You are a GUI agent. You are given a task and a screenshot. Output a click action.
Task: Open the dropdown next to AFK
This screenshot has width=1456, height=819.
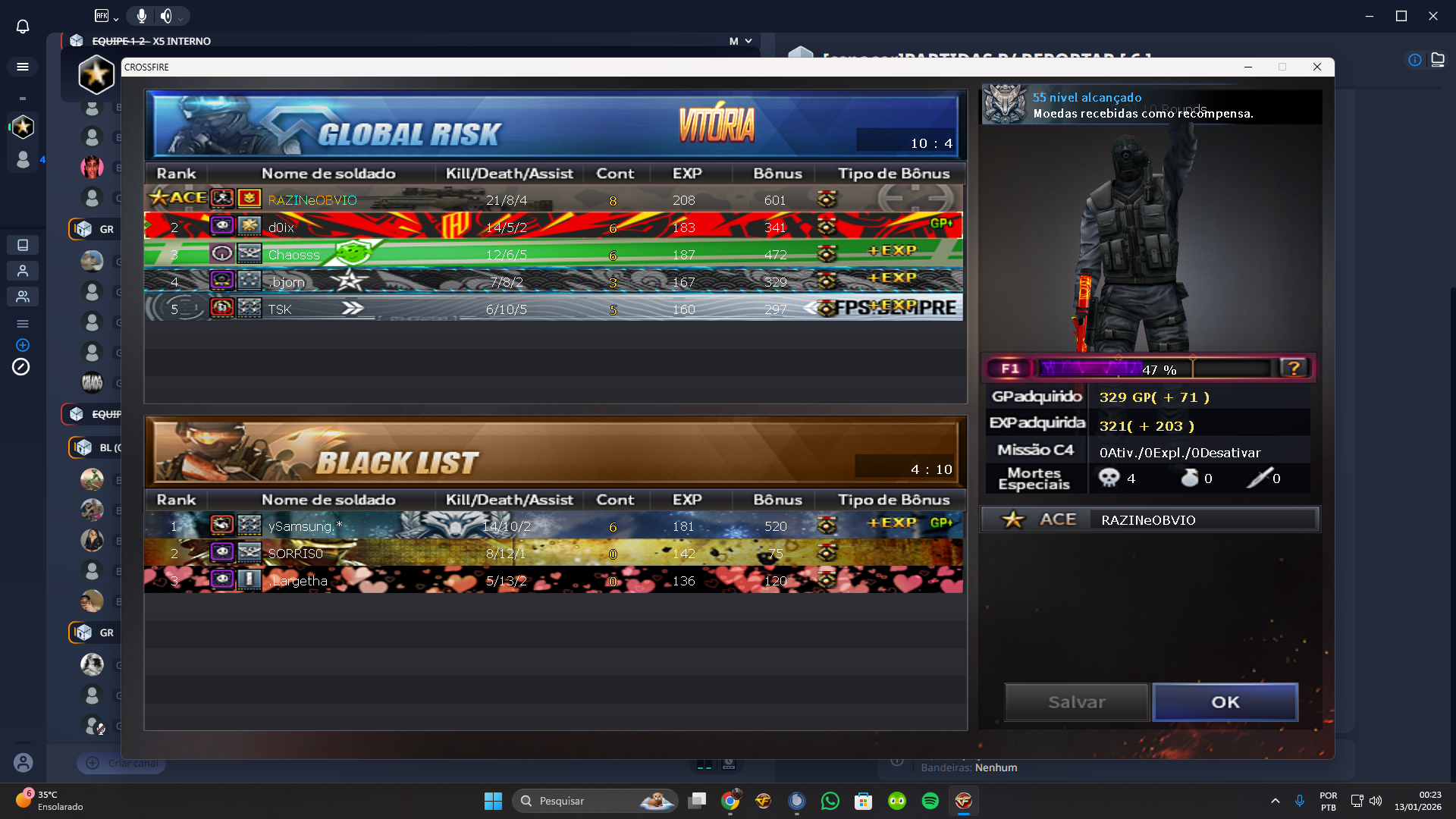tap(116, 18)
